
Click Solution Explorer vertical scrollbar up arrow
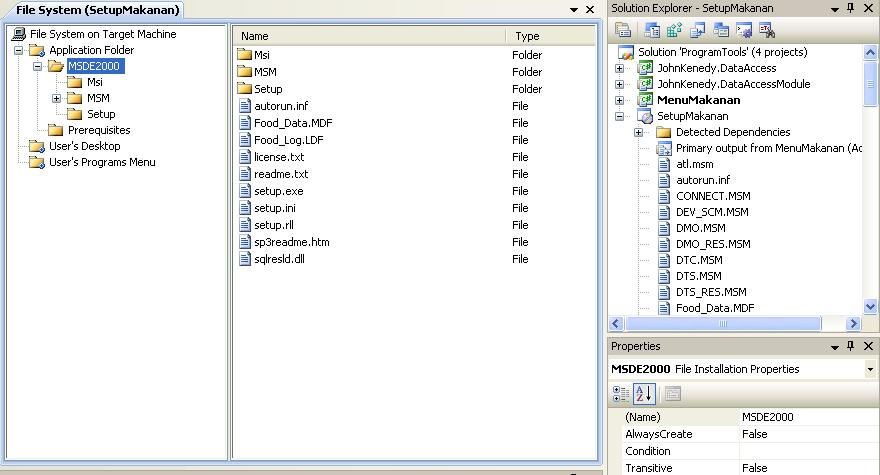pyautogui.click(x=870, y=53)
